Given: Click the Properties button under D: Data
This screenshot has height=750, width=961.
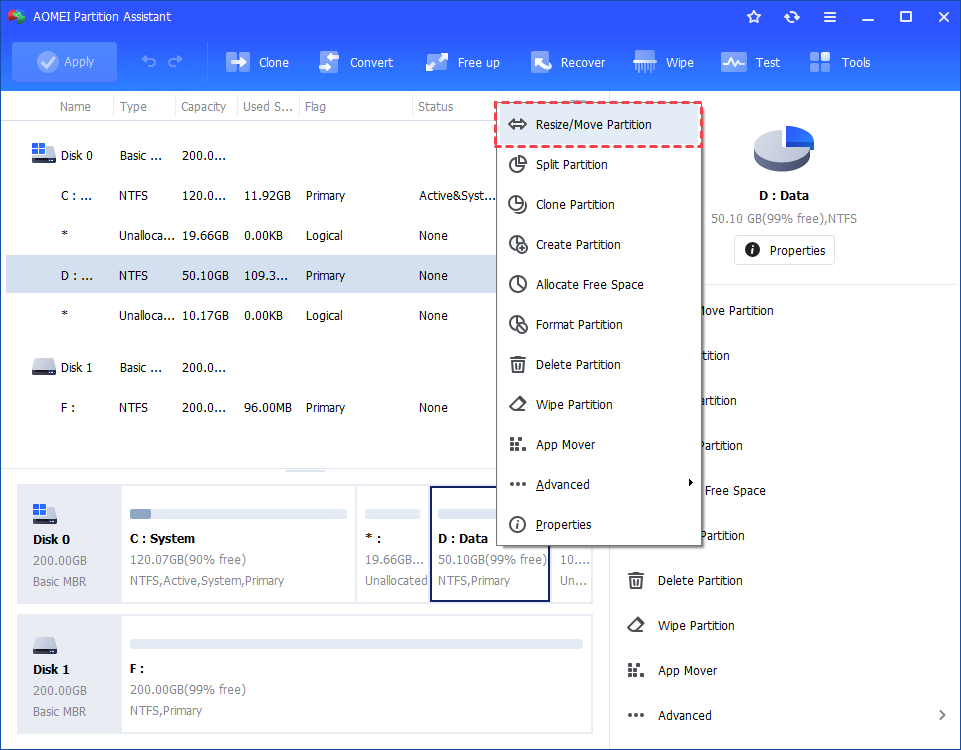Looking at the screenshot, I should coord(784,250).
